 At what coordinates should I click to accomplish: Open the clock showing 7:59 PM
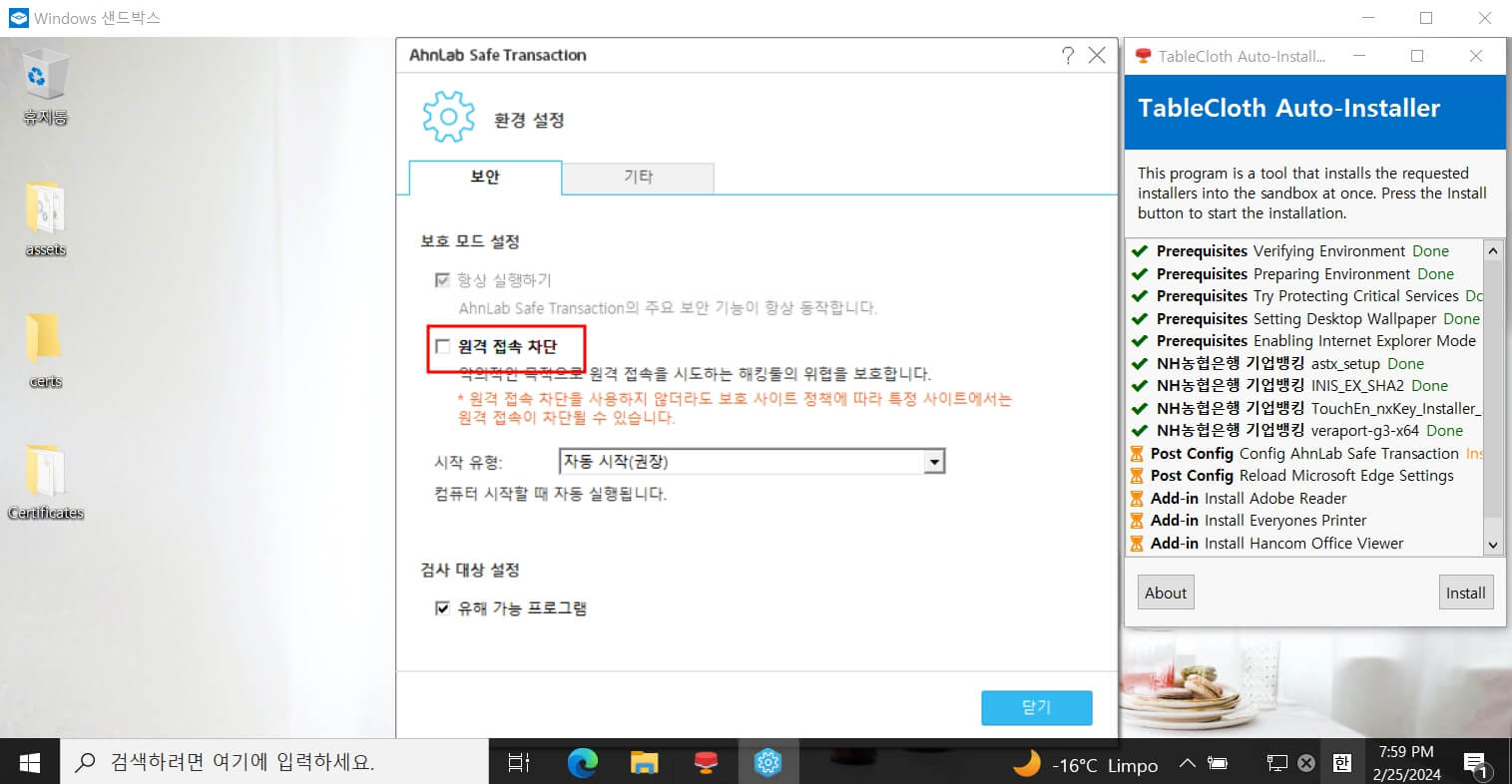click(x=1406, y=763)
